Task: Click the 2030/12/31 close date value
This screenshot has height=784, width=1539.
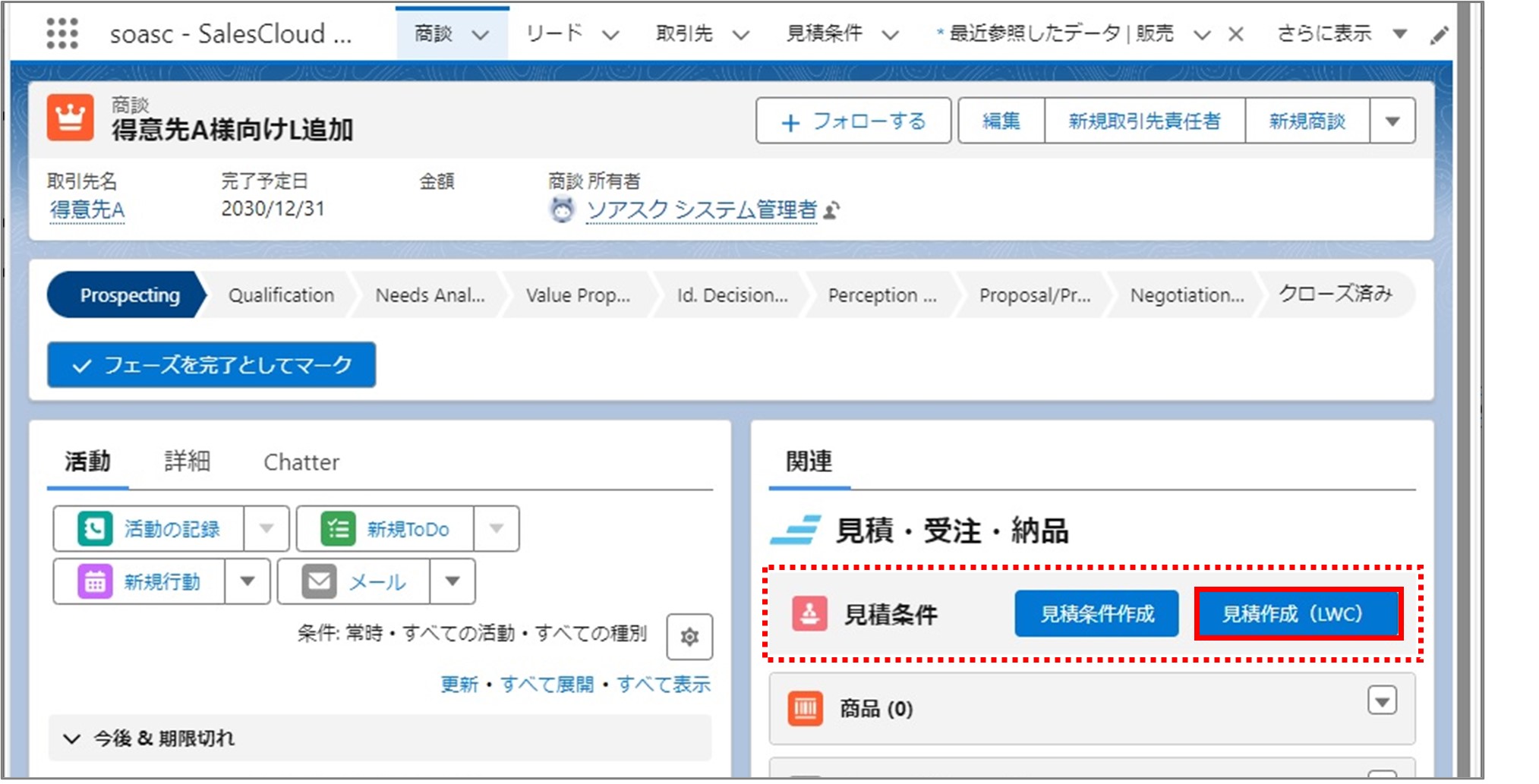Action: click(273, 209)
